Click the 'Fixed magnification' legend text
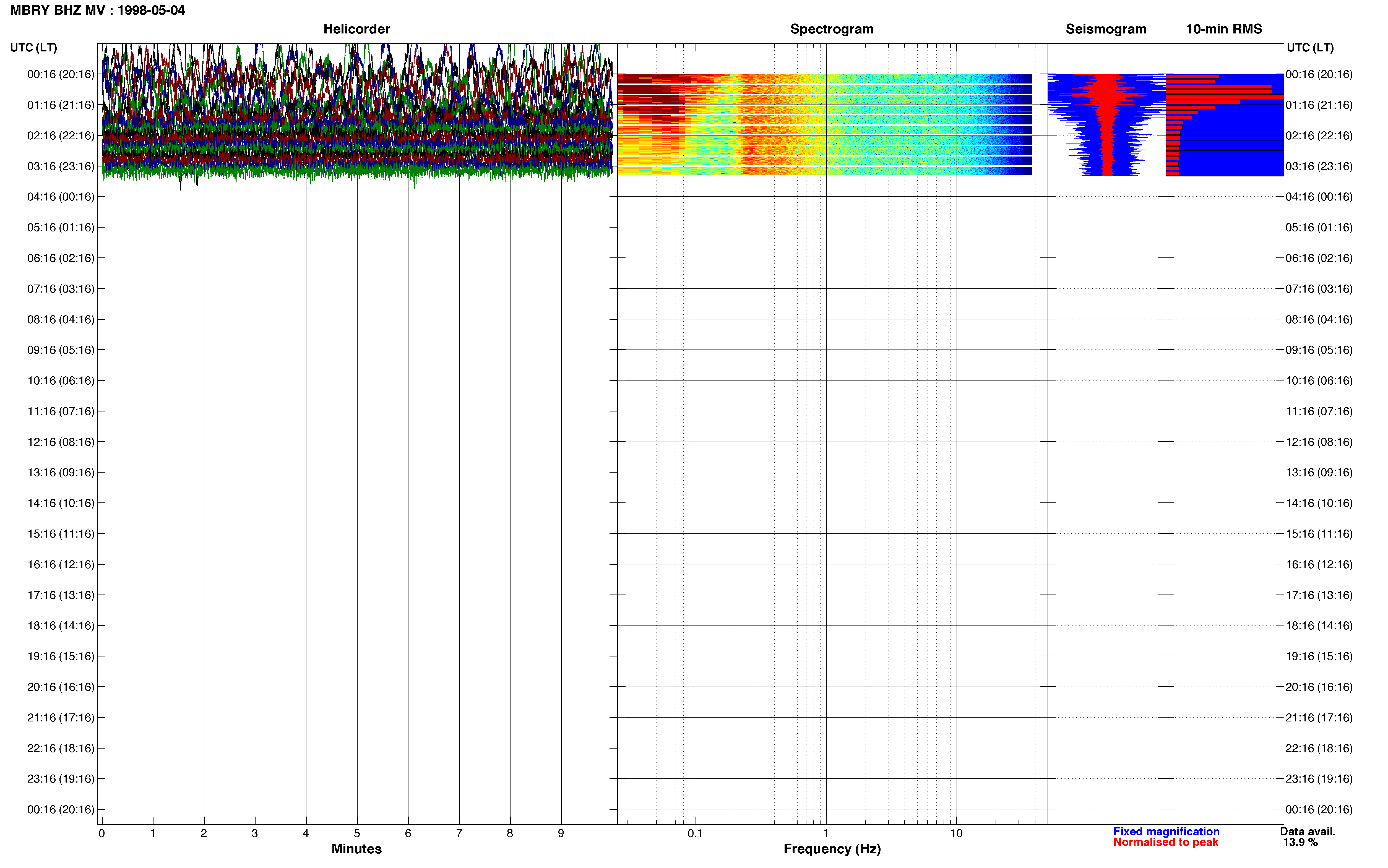The image size is (1388, 868). 1166,831
